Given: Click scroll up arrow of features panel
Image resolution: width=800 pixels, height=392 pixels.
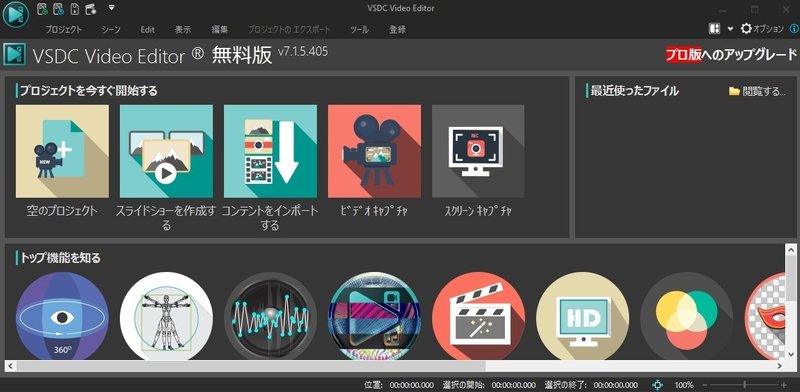Looking at the screenshot, I should (790, 249).
